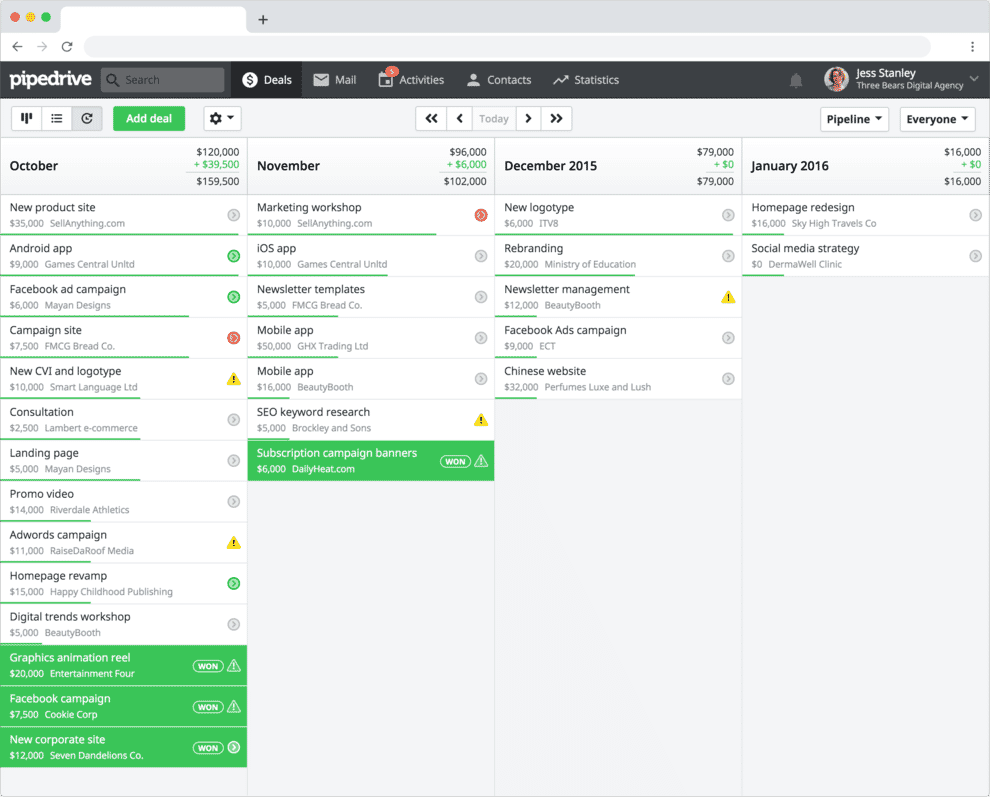990x797 pixels.
Task: Click the Add deal button
Action: click(149, 118)
